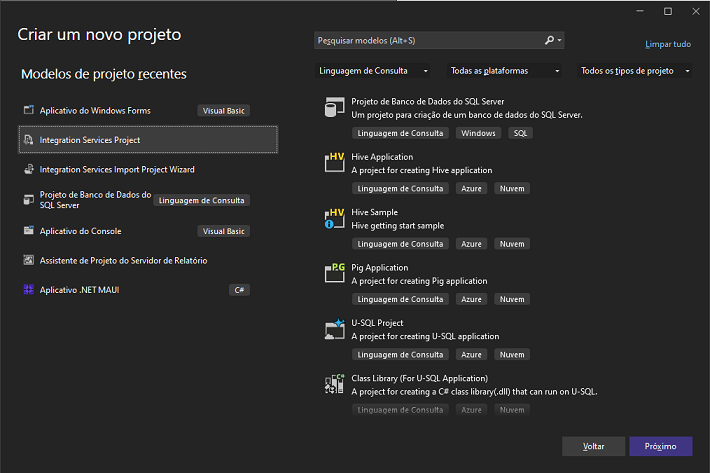
Task: Select recent Projeto de Banco de Dados do SQL Server
Action: (148, 200)
